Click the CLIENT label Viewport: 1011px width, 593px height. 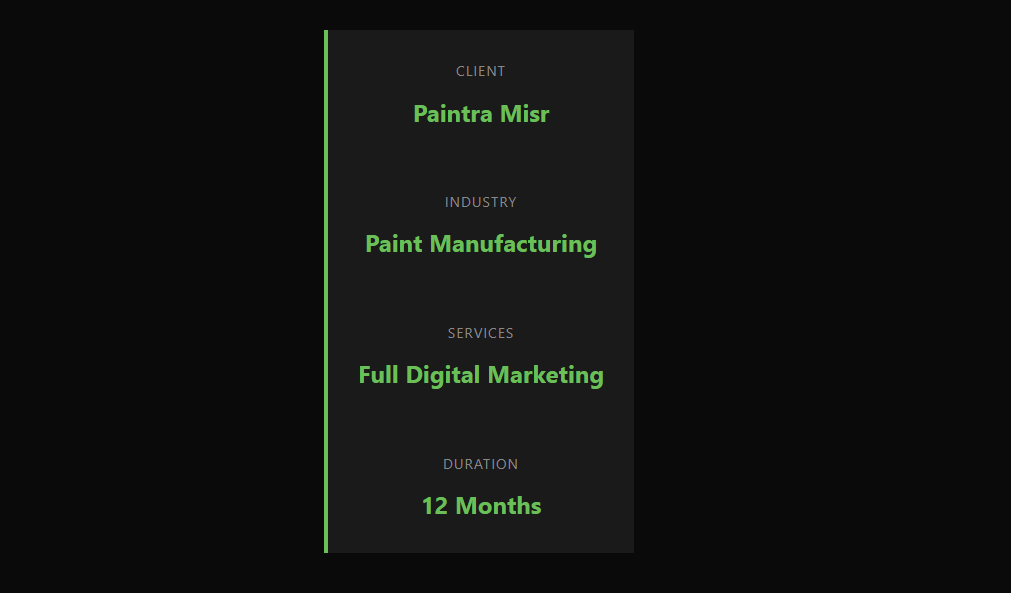pyautogui.click(x=481, y=71)
